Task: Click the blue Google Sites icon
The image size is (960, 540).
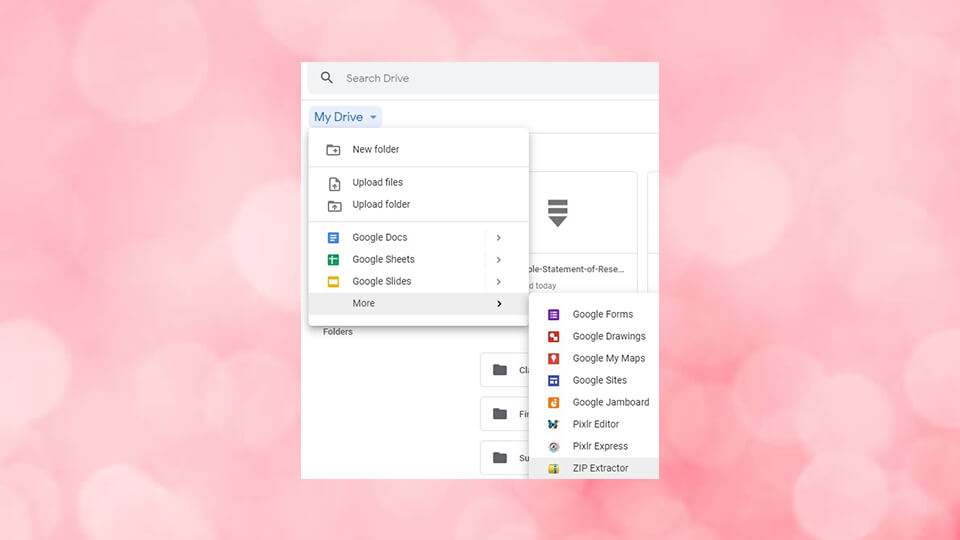Action: (x=553, y=381)
